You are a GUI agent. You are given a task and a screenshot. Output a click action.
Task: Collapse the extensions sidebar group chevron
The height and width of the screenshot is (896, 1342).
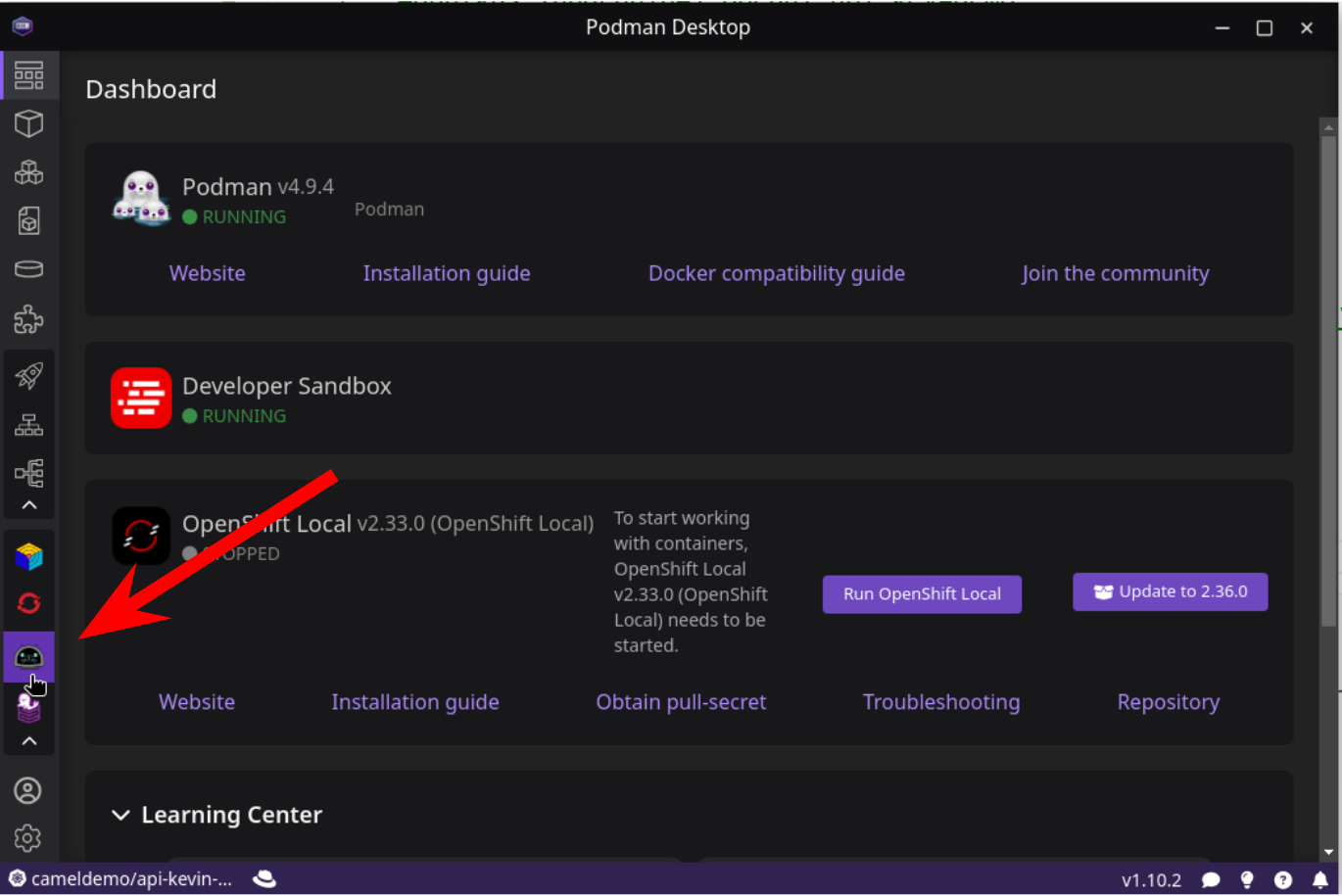point(29,741)
